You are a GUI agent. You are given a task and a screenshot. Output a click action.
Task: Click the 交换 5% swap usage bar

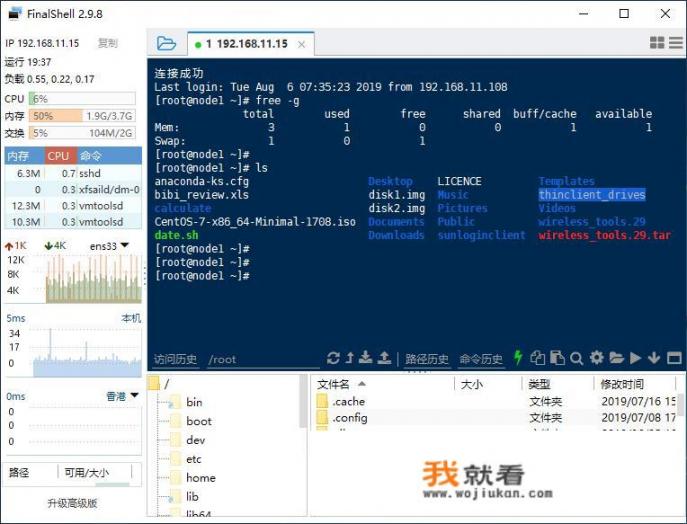point(82,133)
